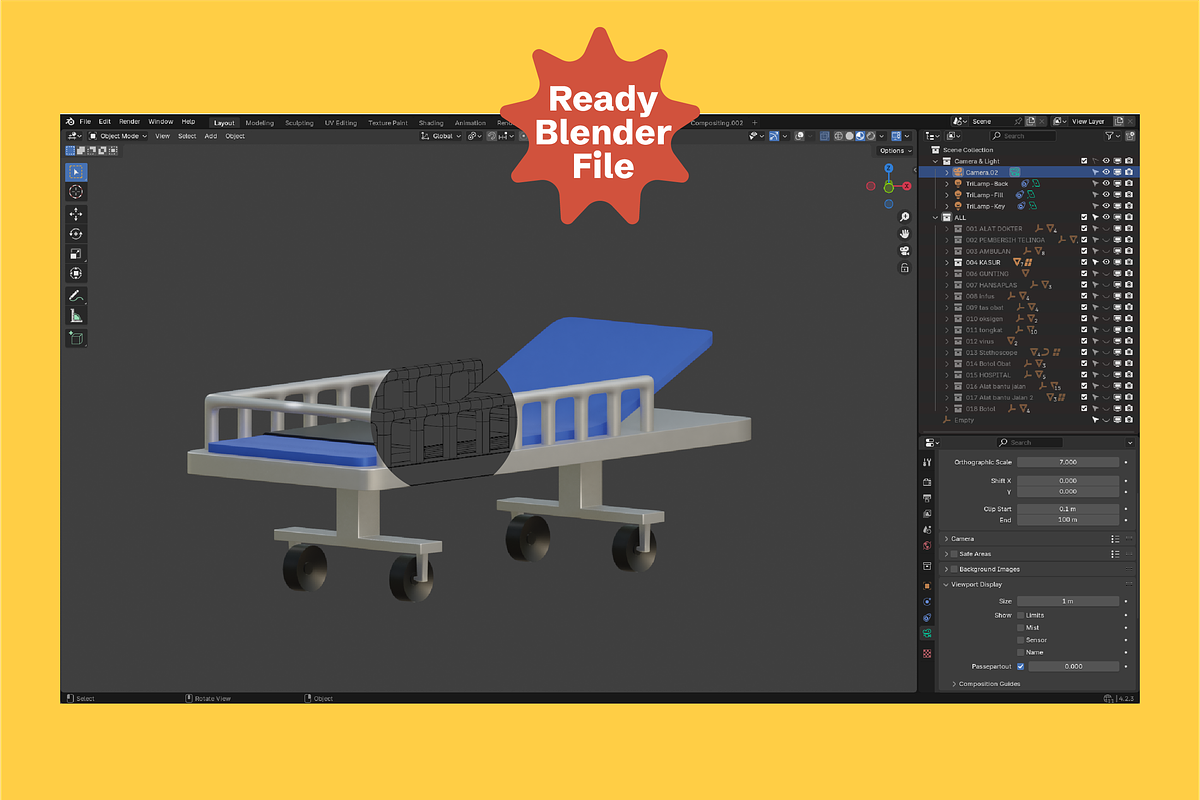Click the Passepartout opacity slider

coord(1074,666)
